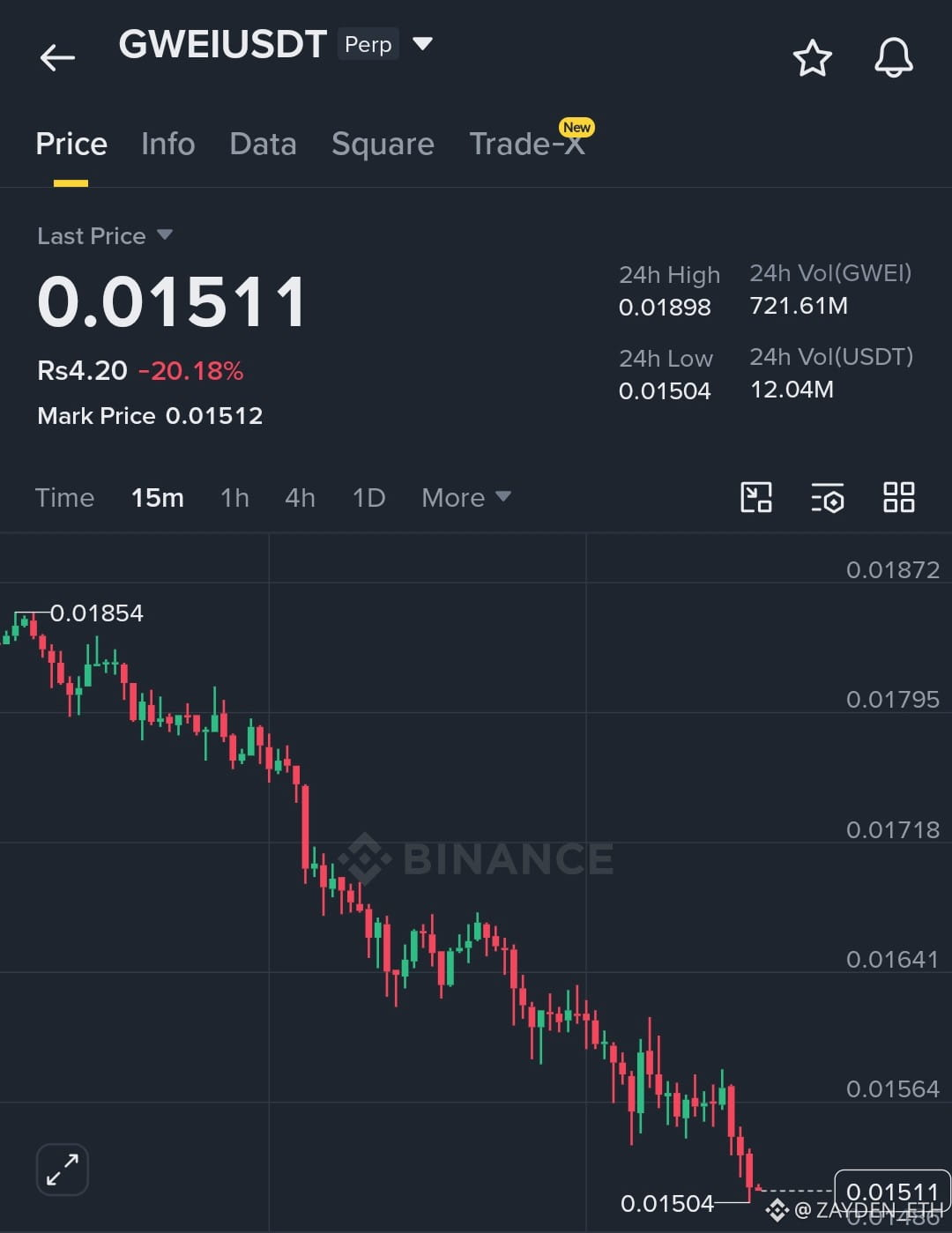Screen dimensions: 952x1233
Task: Click the 0.01641 price axis label
Action: point(893,960)
